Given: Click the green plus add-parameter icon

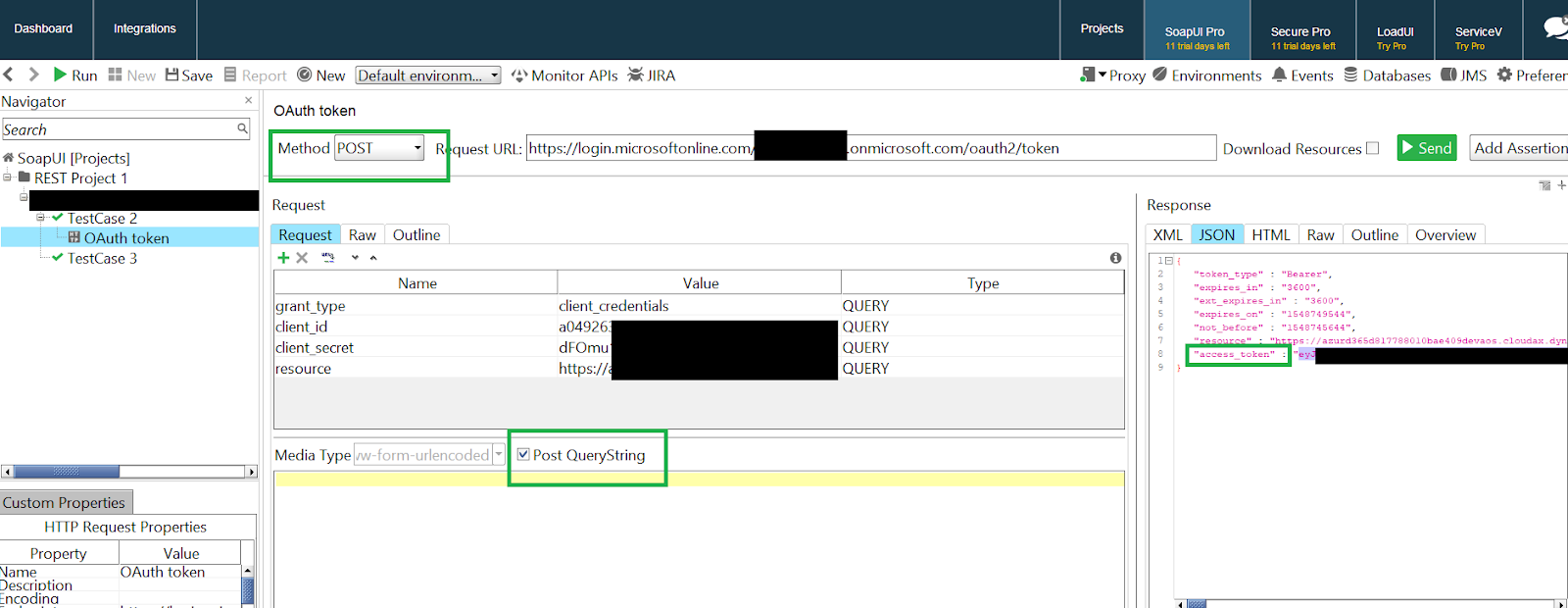Looking at the screenshot, I should (283, 258).
